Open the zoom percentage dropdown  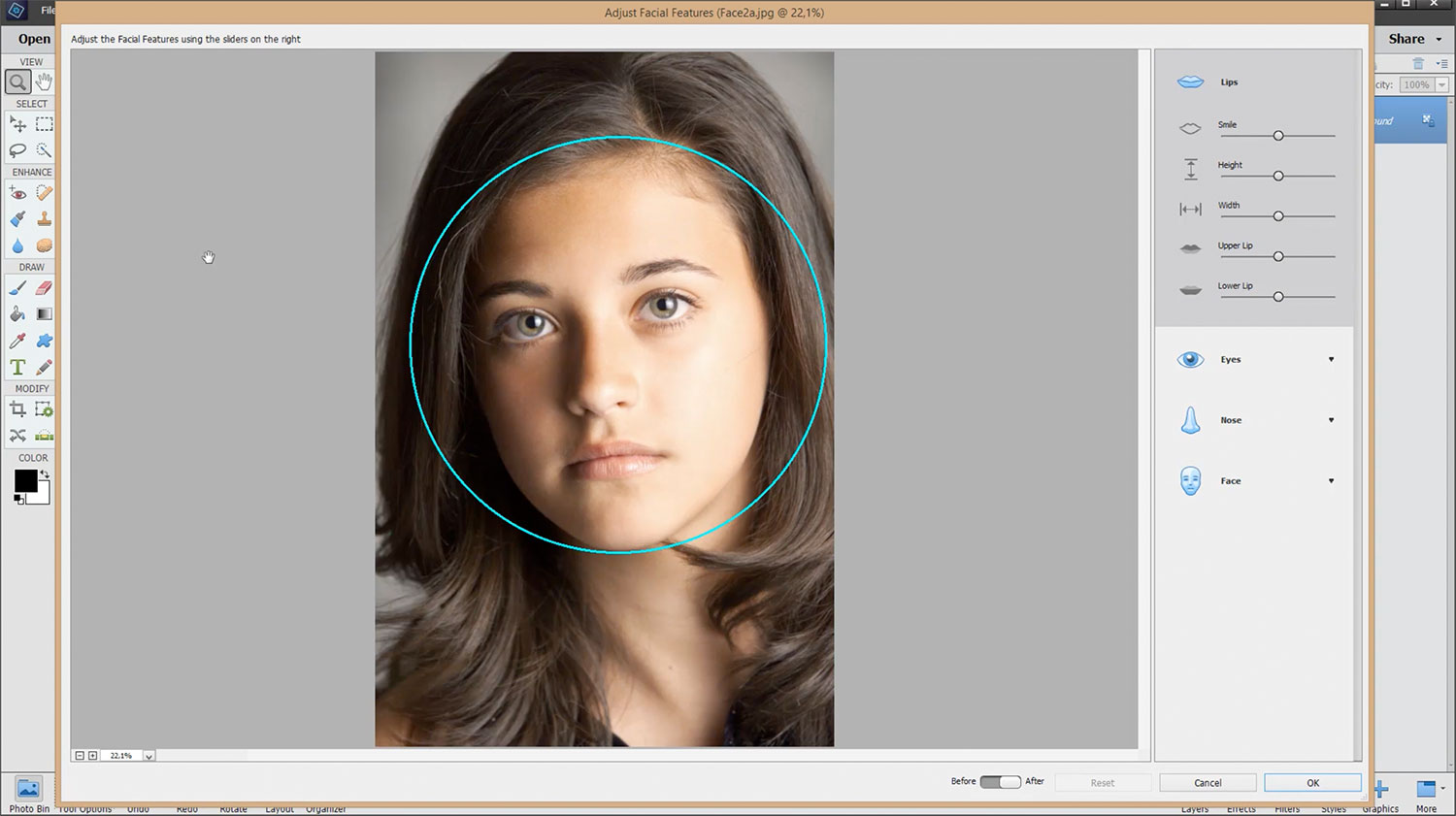[x=149, y=756]
